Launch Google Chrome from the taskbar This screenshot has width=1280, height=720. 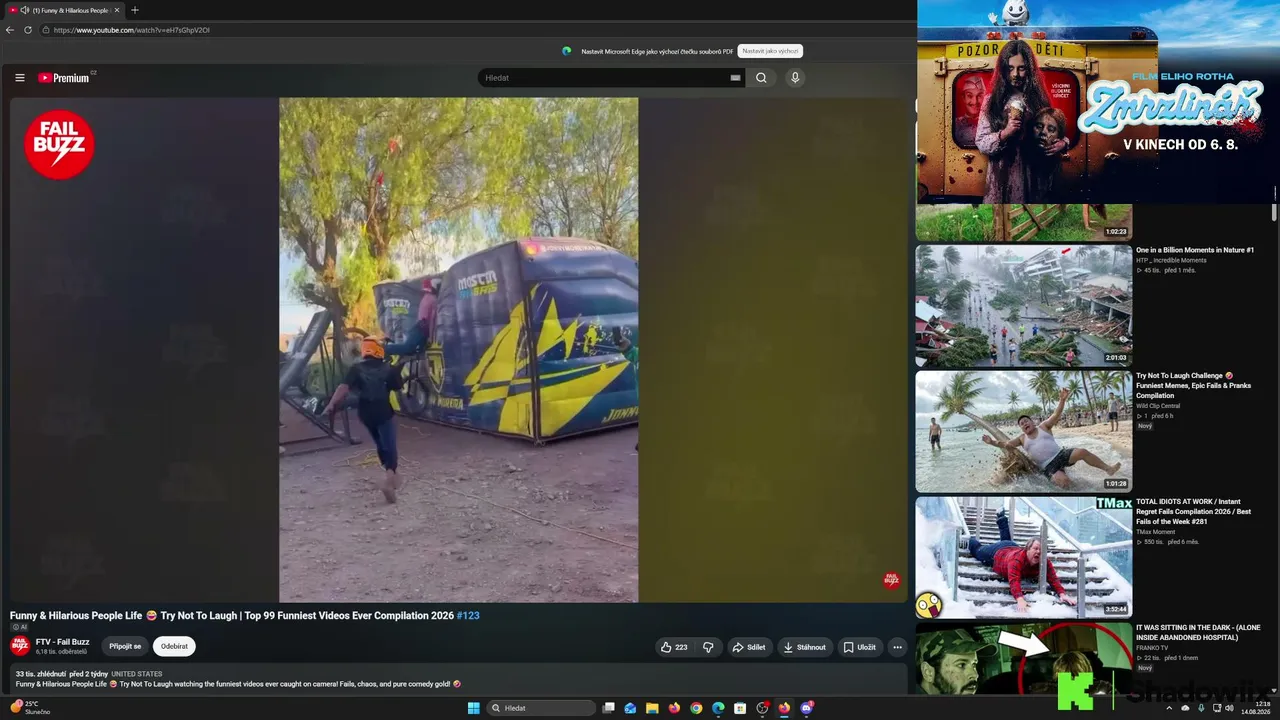pos(696,708)
